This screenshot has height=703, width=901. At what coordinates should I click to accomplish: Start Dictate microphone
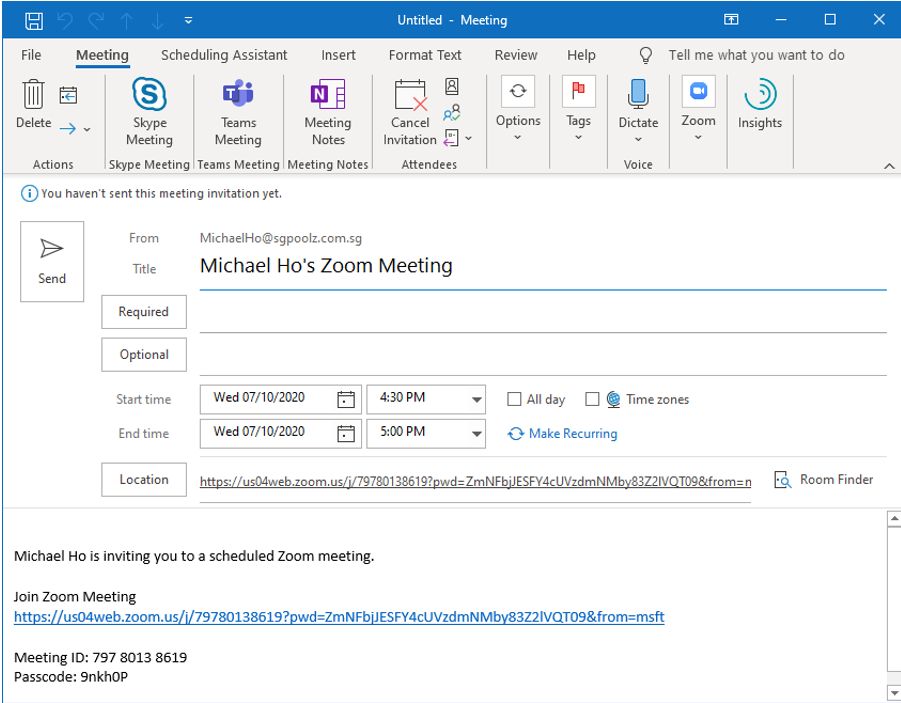[638, 110]
